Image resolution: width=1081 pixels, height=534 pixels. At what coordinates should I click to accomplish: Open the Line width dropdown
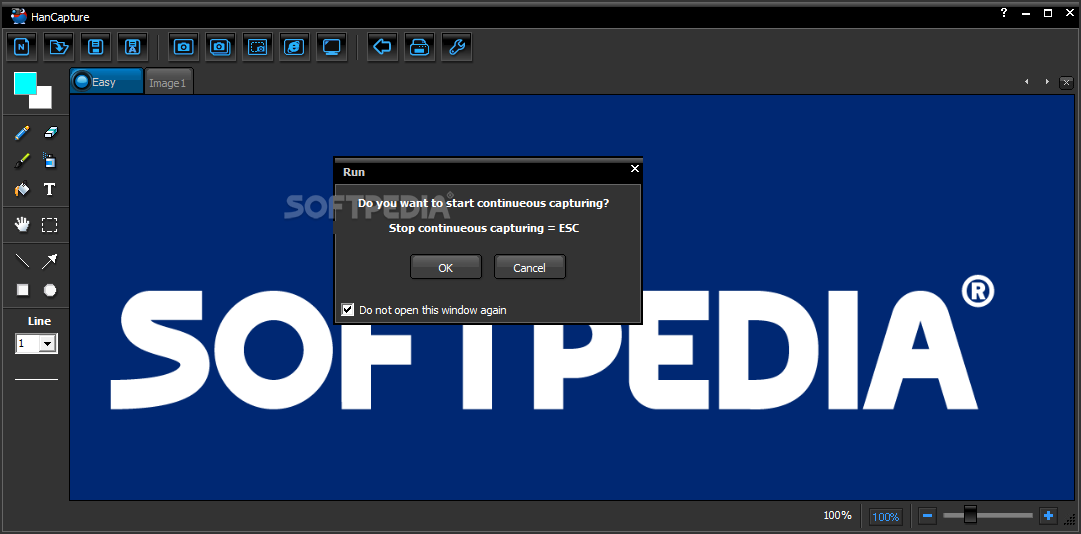(x=48, y=344)
